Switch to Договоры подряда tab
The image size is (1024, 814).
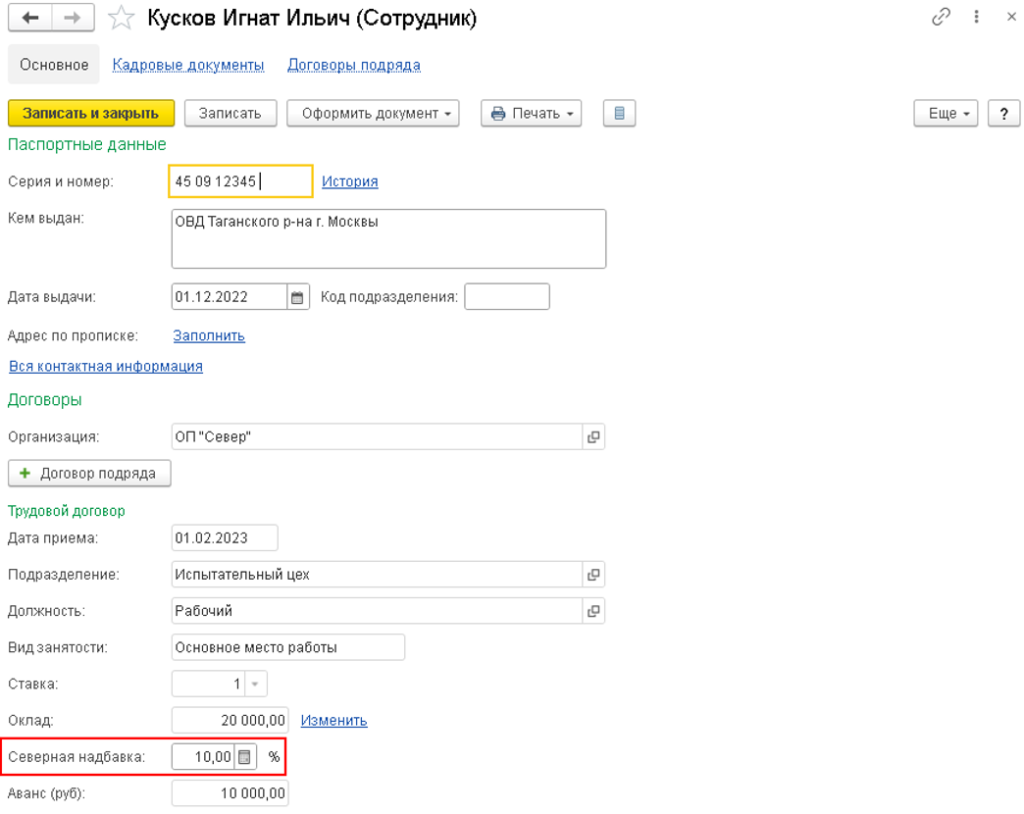point(354,65)
